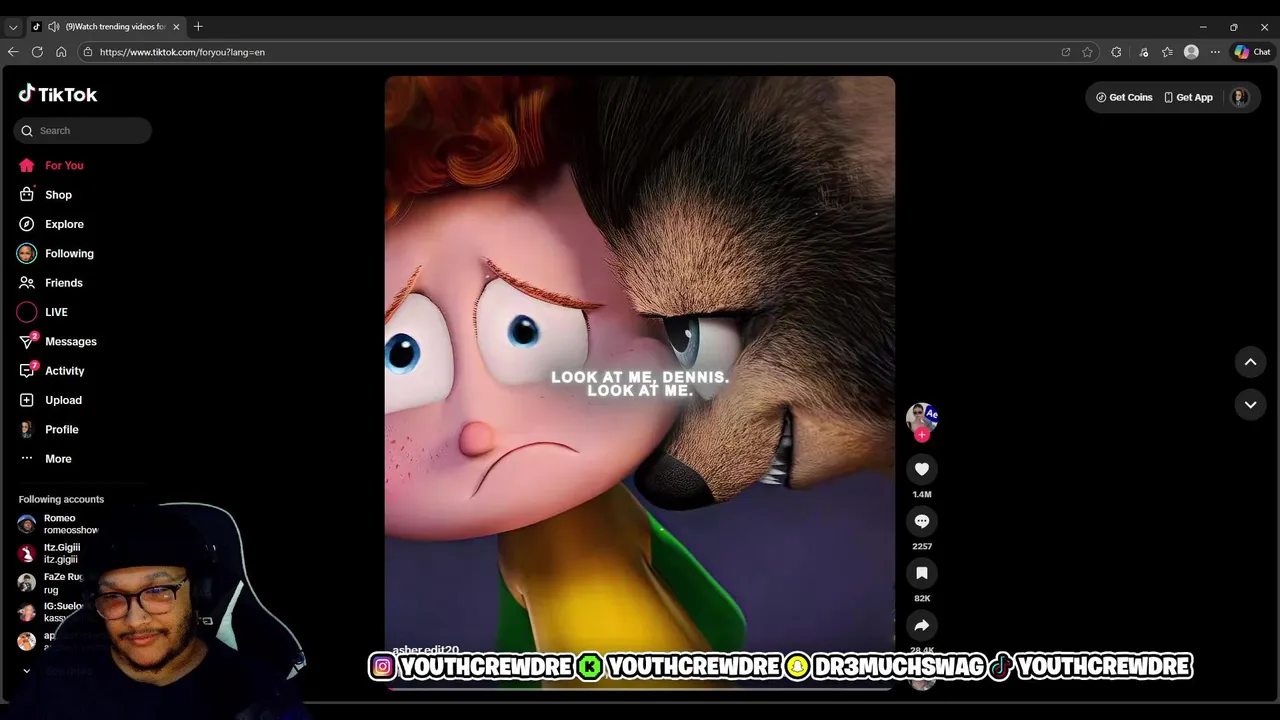Go back in browser

(x=13, y=52)
